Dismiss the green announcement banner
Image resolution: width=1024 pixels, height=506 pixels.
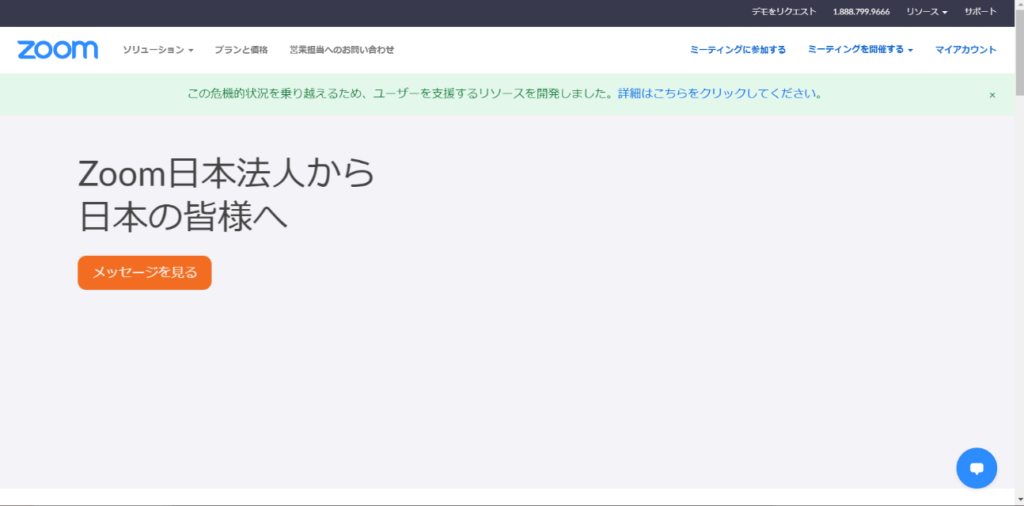click(x=992, y=95)
